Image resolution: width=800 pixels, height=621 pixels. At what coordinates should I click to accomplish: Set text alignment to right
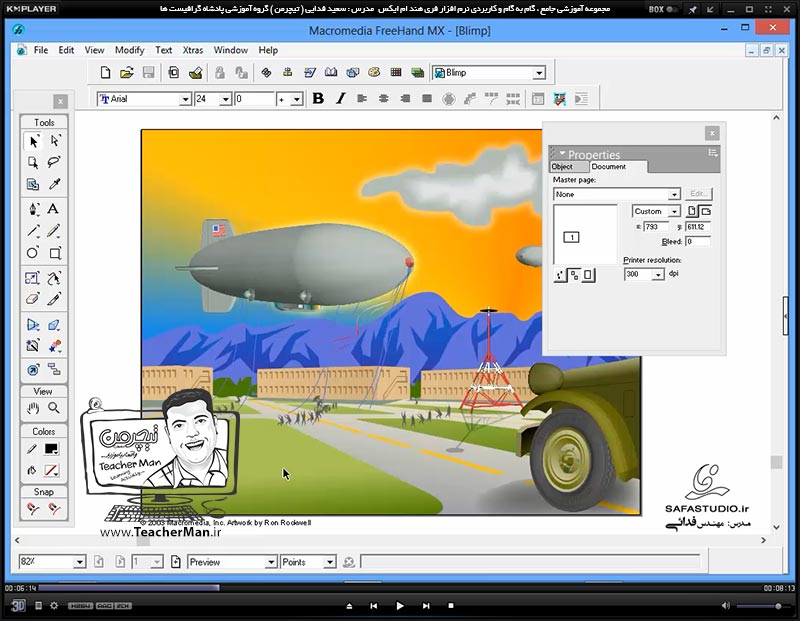[x=405, y=98]
